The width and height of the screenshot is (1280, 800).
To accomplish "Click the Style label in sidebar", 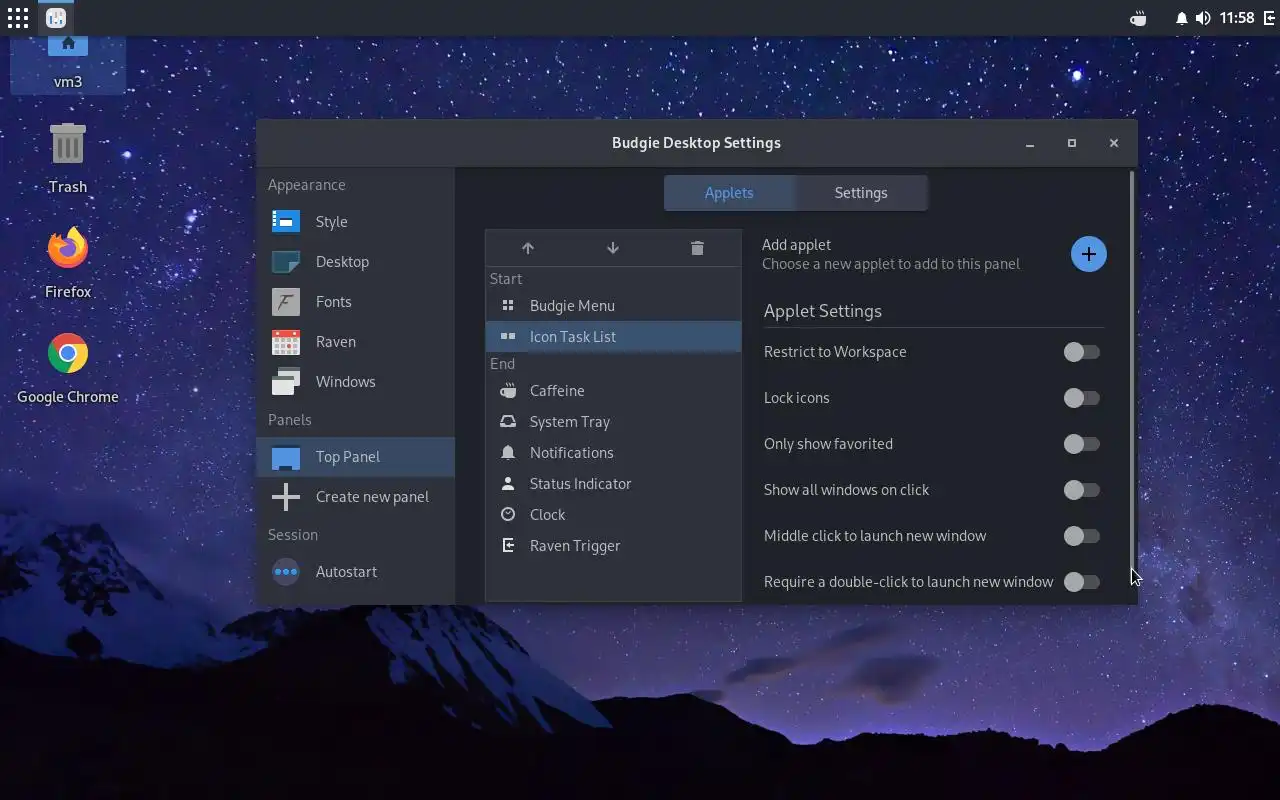I will pos(332,222).
